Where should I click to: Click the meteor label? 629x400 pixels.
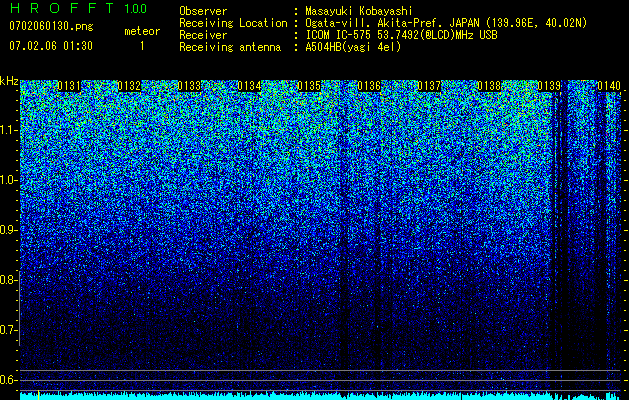coord(142,31)
